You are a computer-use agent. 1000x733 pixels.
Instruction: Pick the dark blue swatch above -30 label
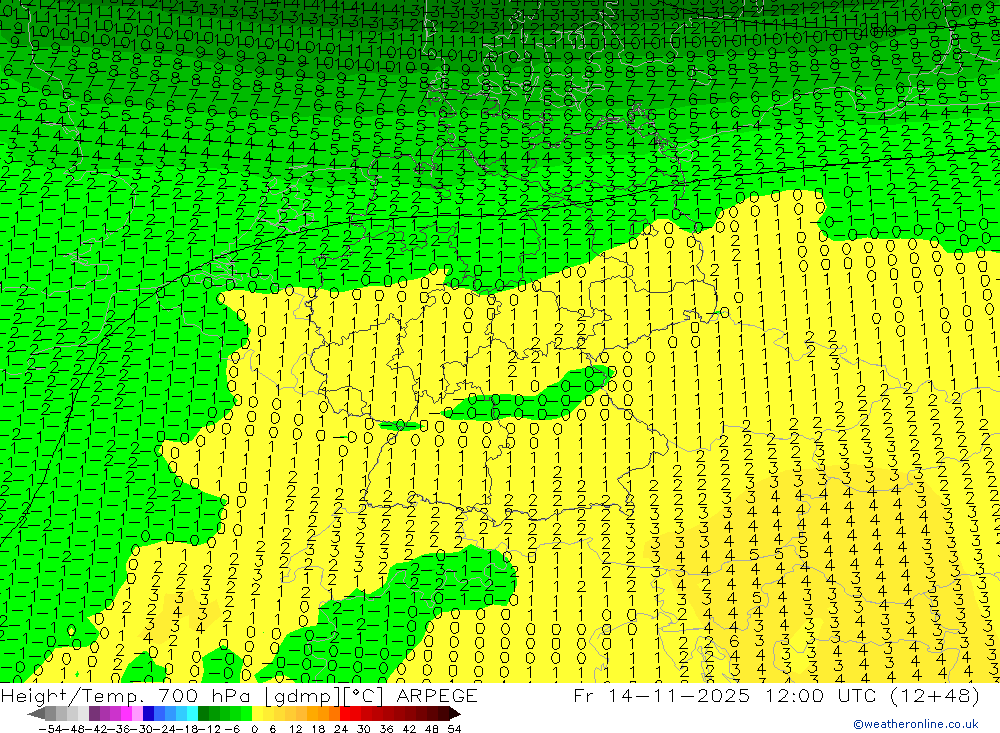(x=149, y=714)
